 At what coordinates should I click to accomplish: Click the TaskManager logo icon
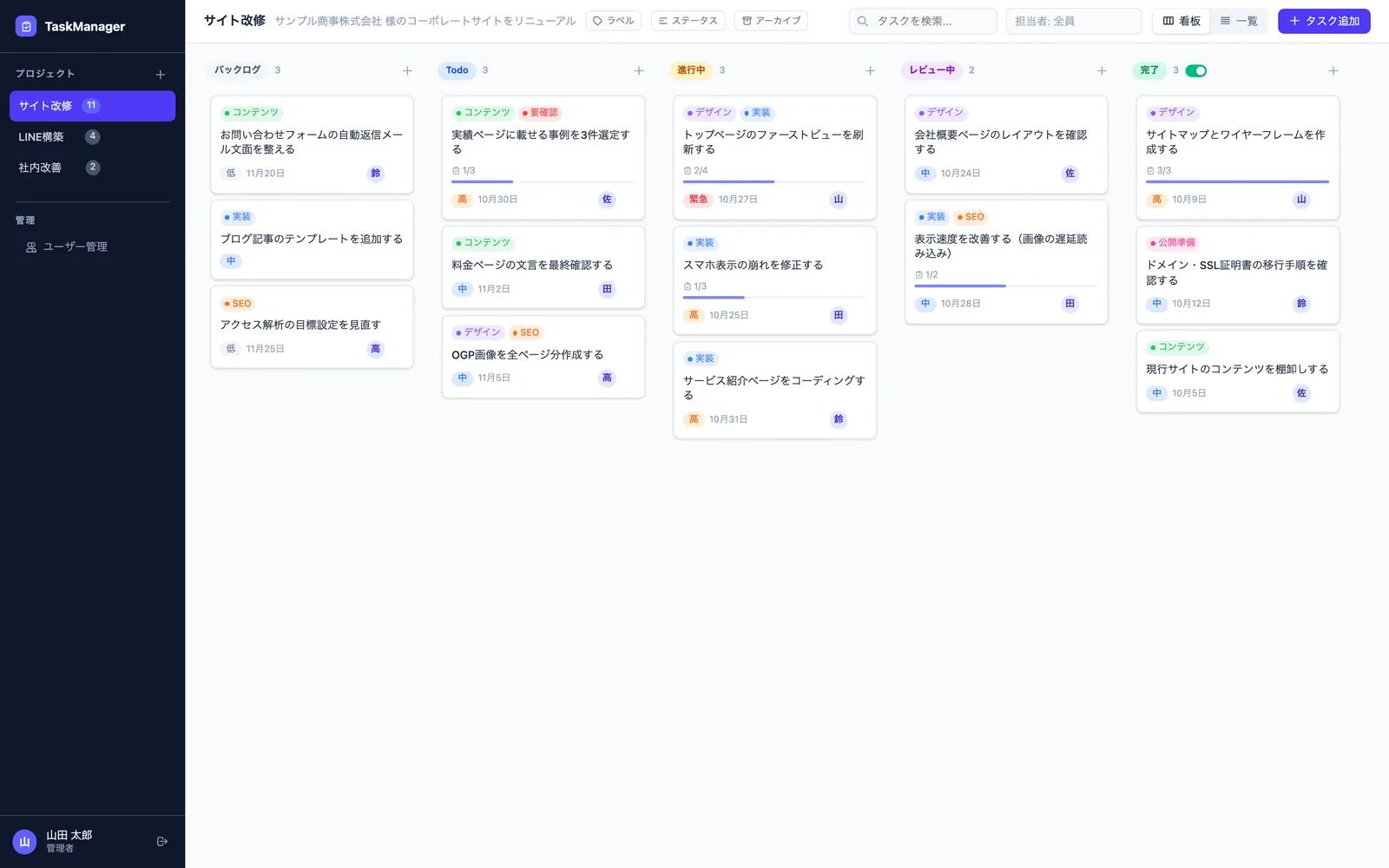tap(26, 26)
